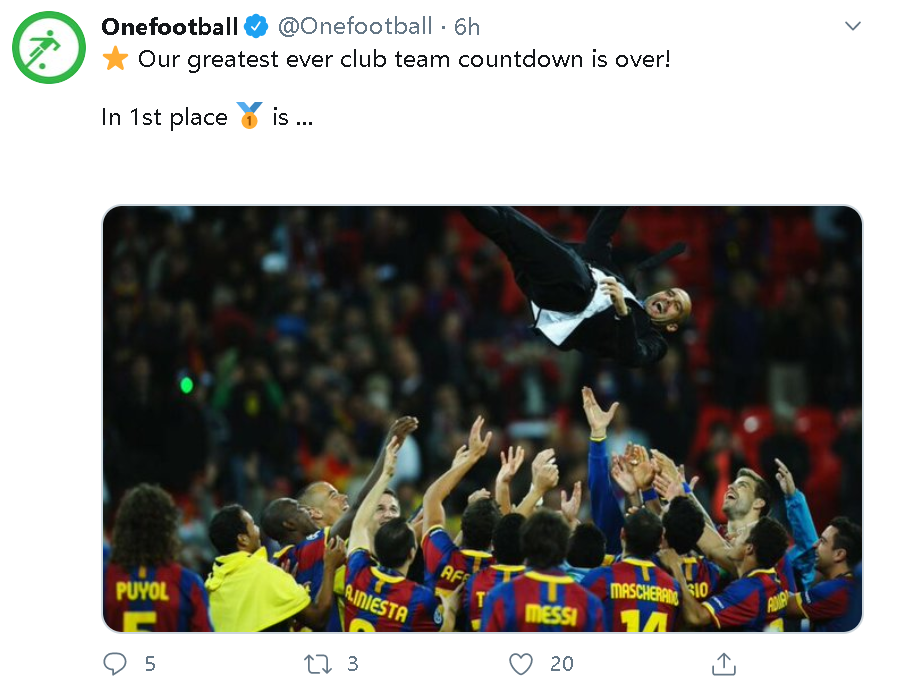Open the tweet's 6h timestamp link
Screen dimensions: 924x691
click(467, 26)
